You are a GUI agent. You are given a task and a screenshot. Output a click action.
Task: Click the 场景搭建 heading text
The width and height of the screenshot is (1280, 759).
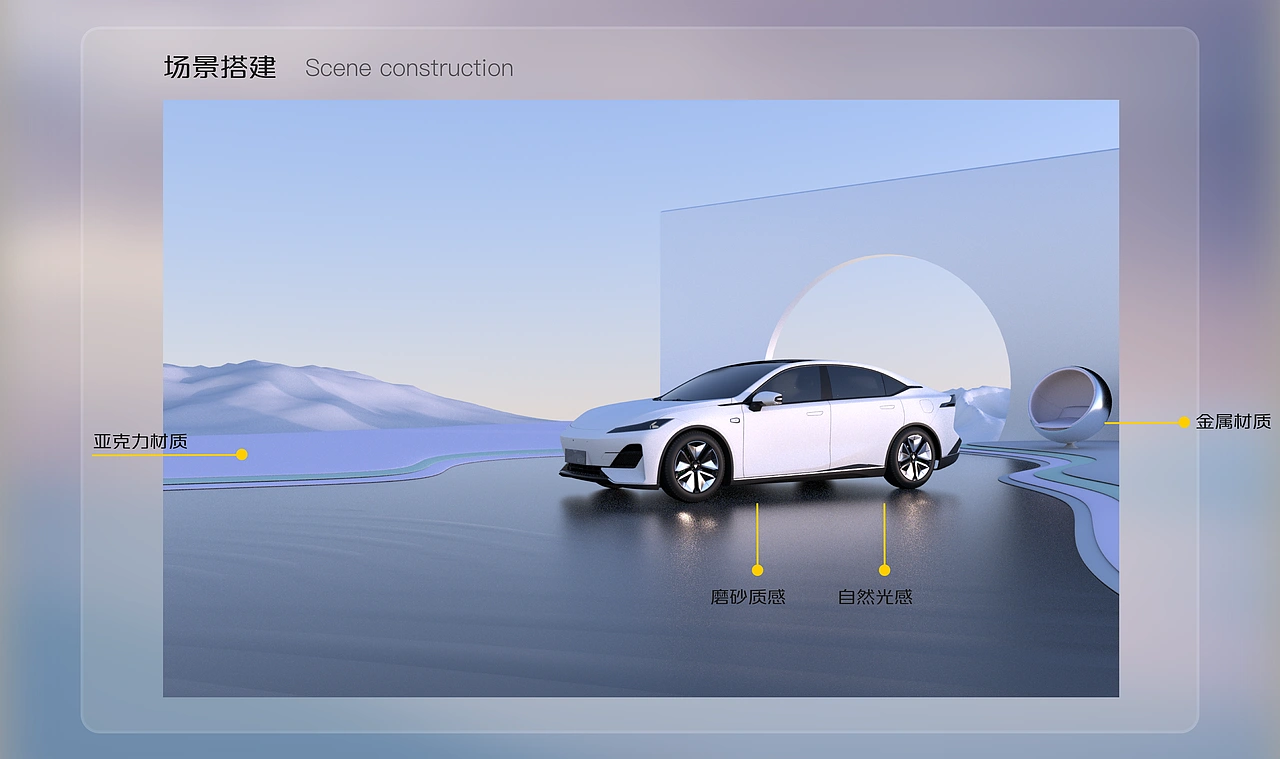[220, 68]
